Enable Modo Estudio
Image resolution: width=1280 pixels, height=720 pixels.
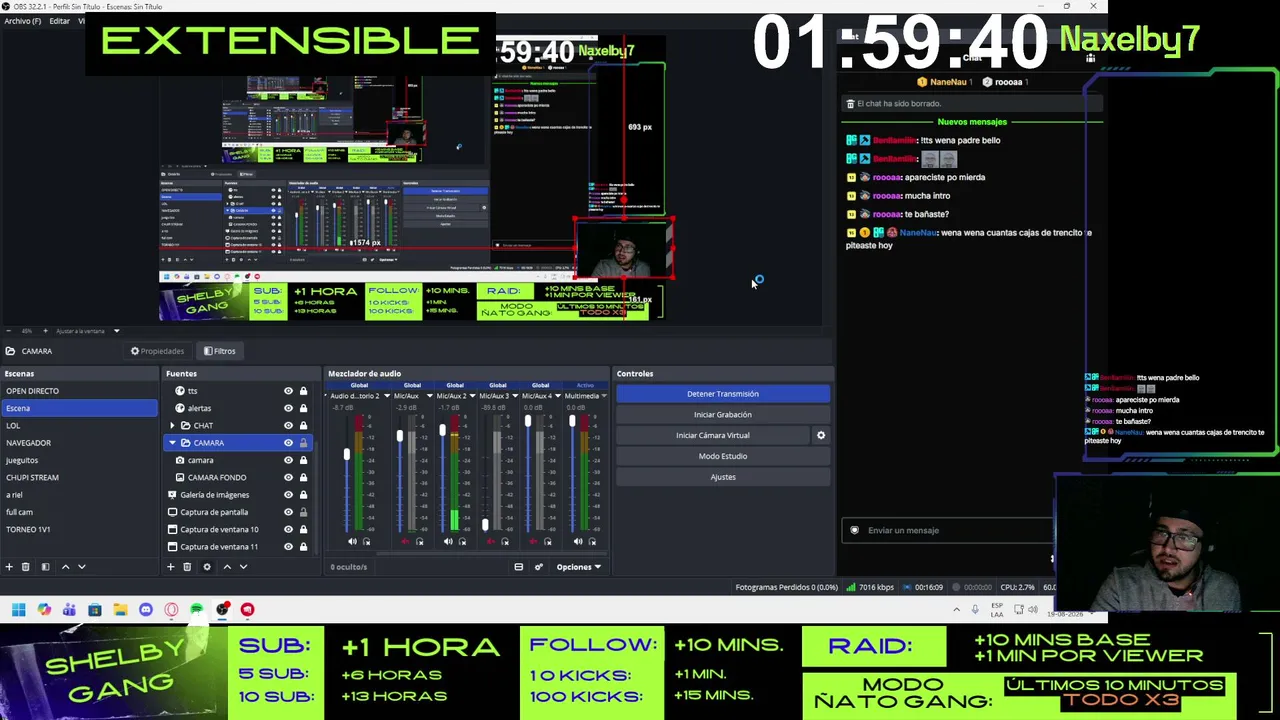tap(722, 456)
